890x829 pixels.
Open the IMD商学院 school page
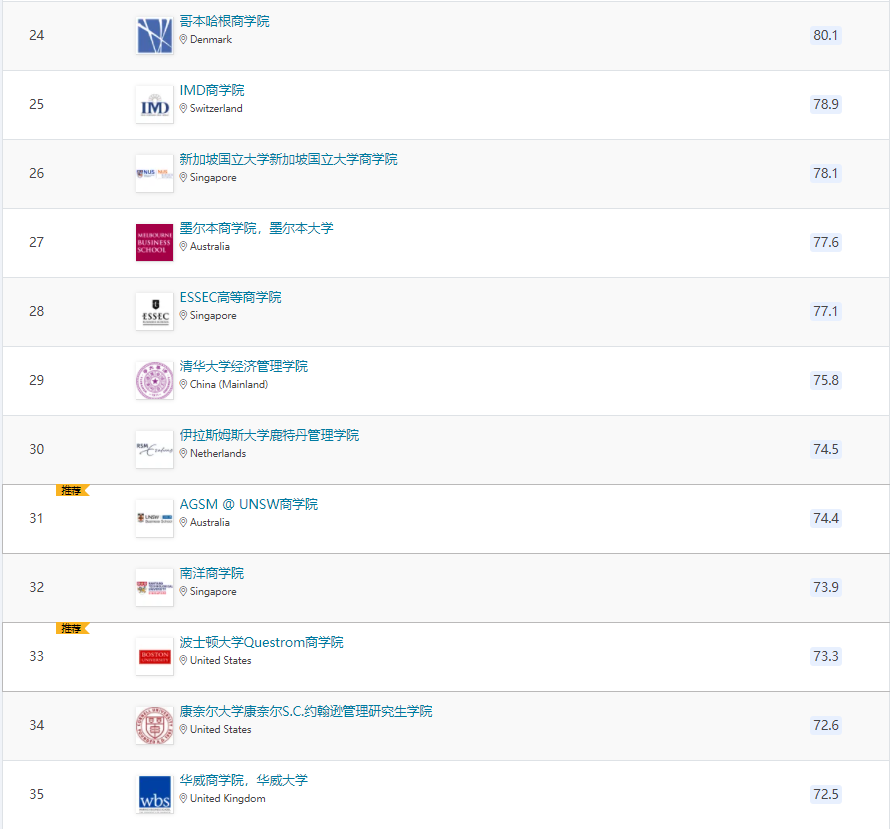pyautogui.click(x=211, y=90)
